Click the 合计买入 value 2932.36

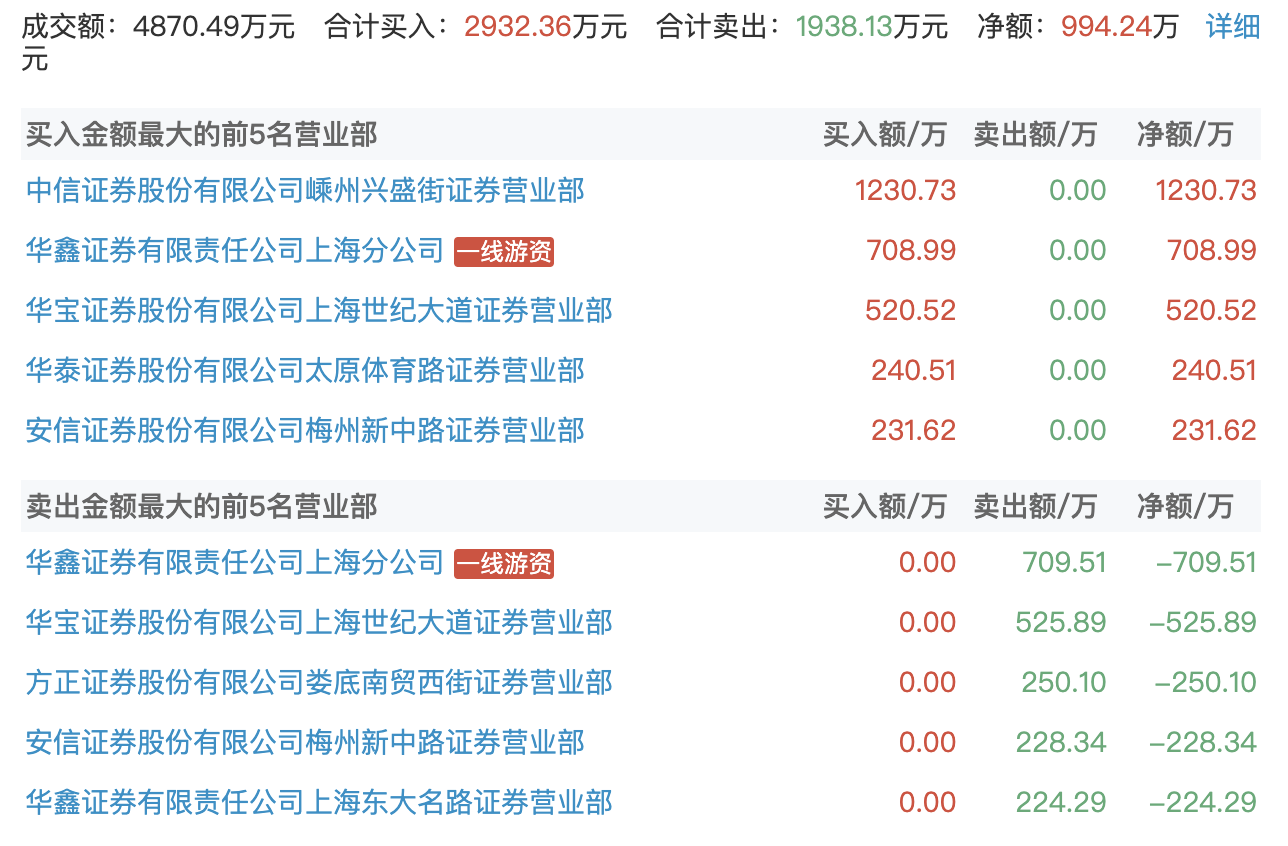click(x=510, y=27)
